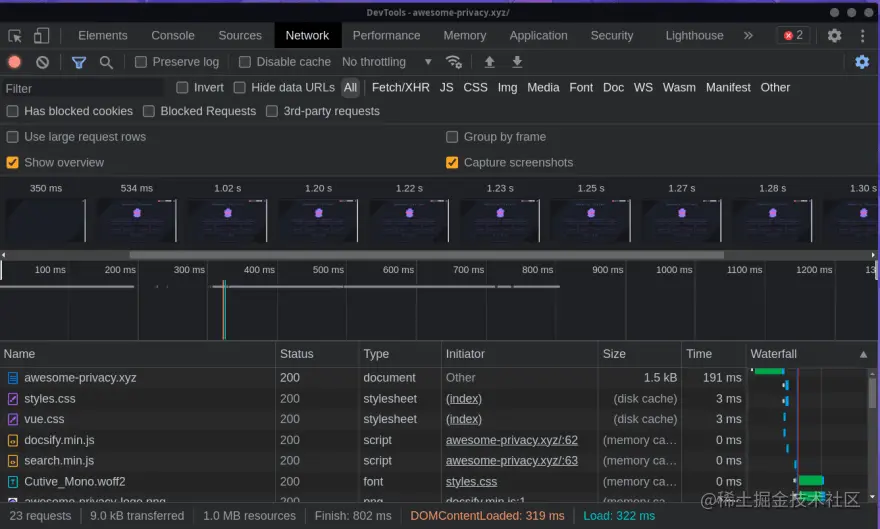Switch to the Console tab
Viewport: 880px width, 529px height.
pyautogui.click(x=173, y=35)
